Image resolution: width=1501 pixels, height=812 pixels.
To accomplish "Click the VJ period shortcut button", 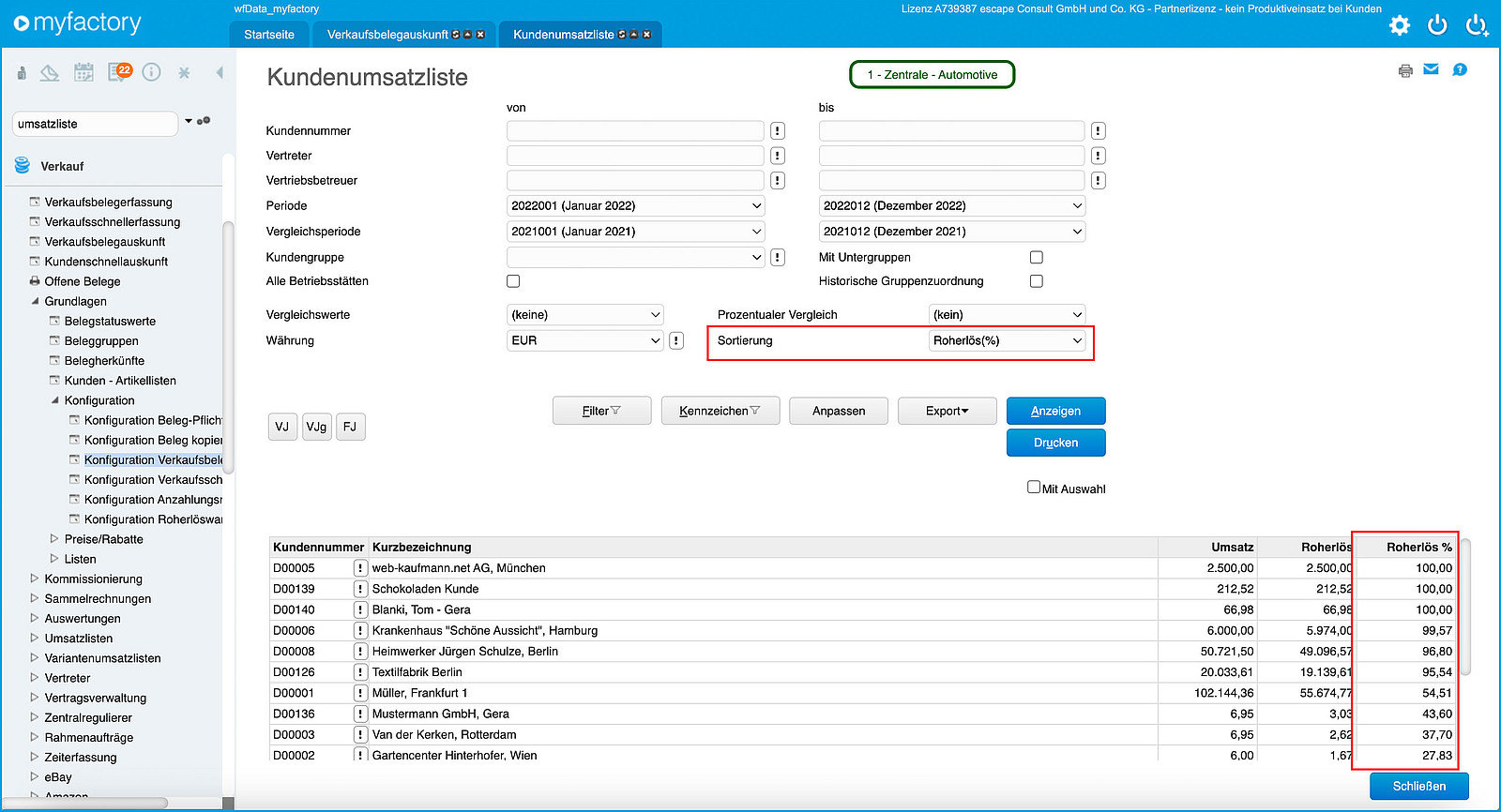I will click(x=282, y=427).
